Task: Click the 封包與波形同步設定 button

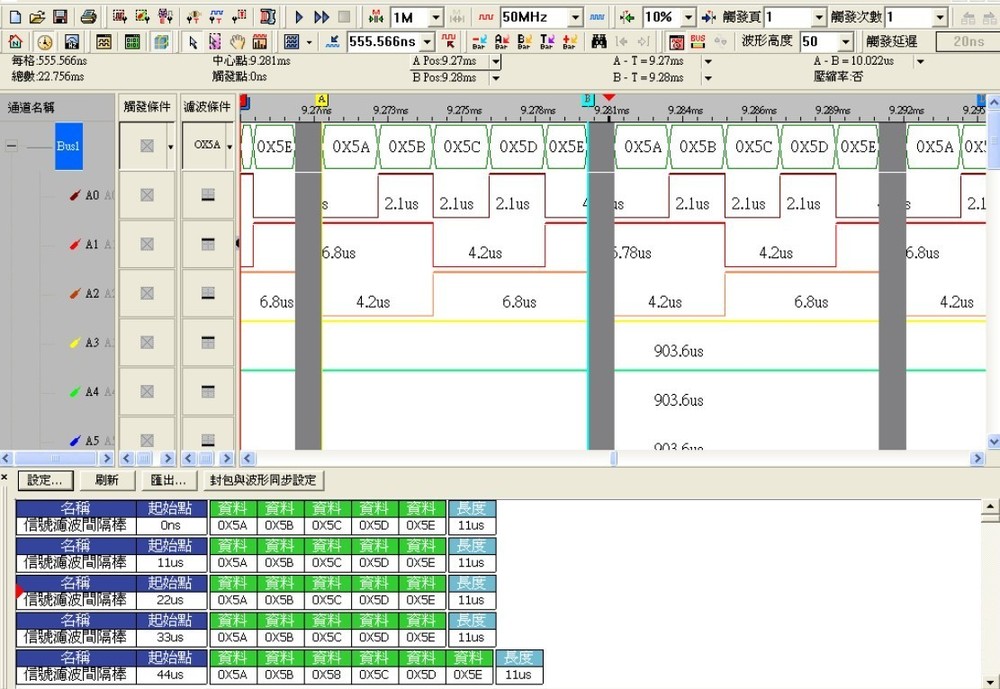Action: pyautogui.click(x=263, y=480)
